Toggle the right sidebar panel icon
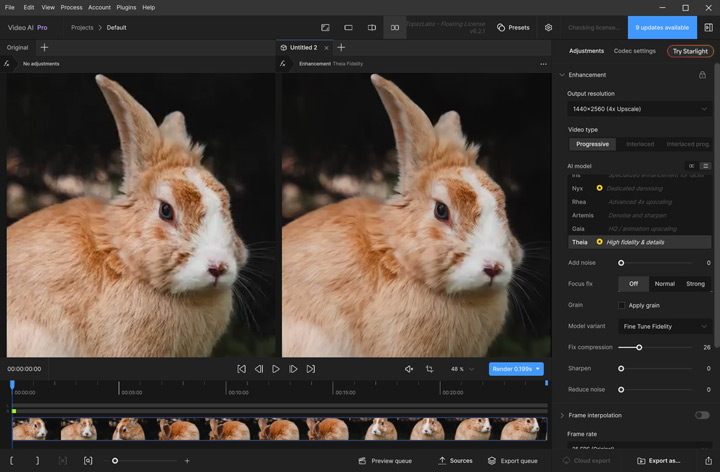 [x=709, y=28]
